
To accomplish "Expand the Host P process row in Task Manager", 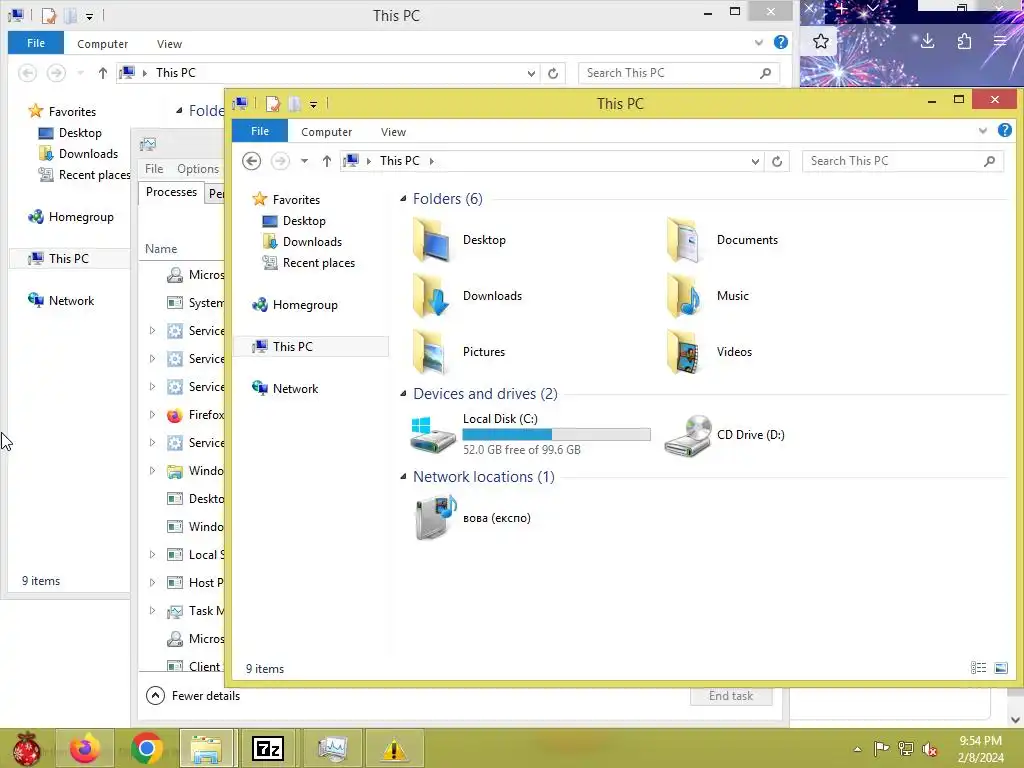I will pyautogui.click(x=152, y=583).
